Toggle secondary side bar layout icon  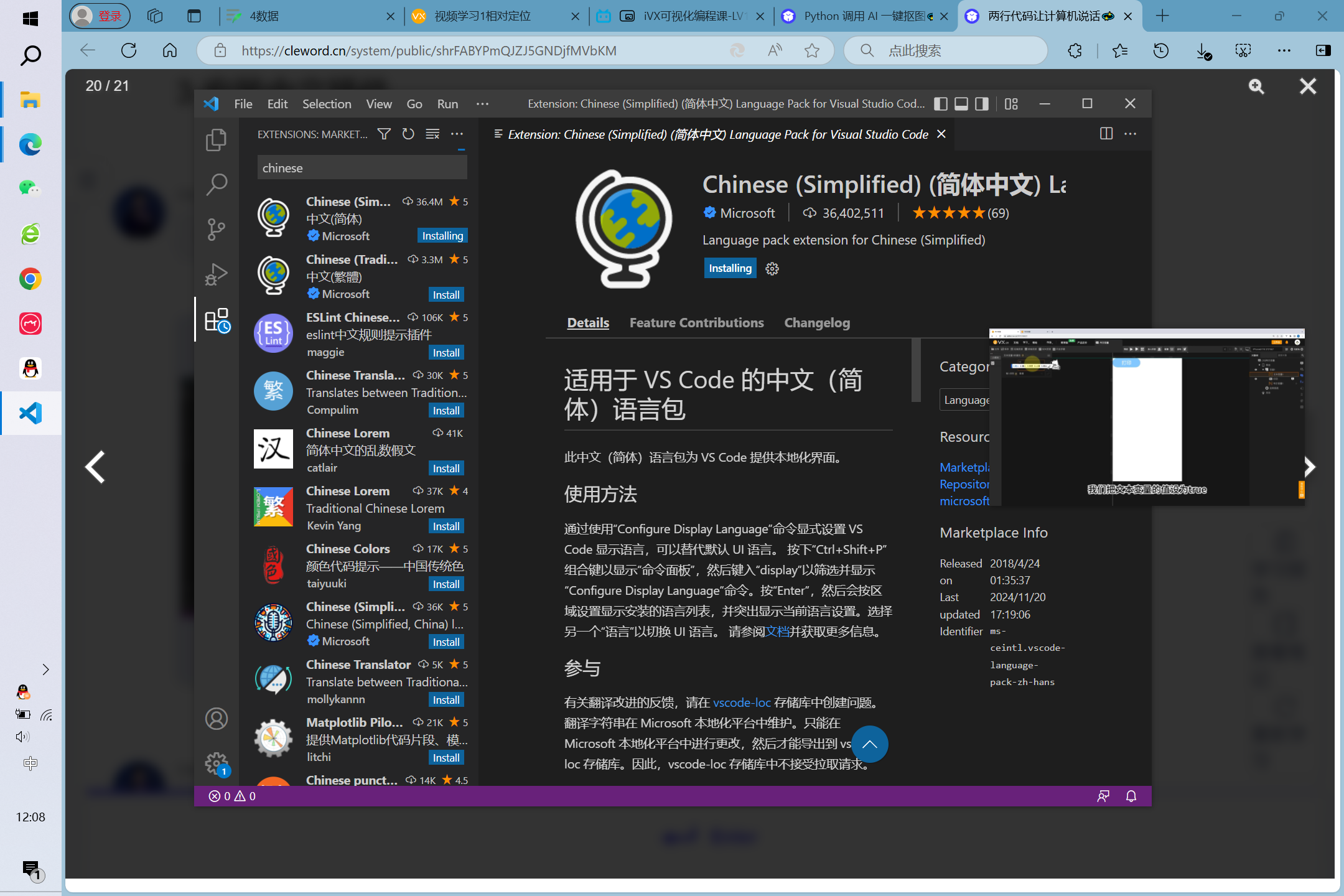pos(982,104)
